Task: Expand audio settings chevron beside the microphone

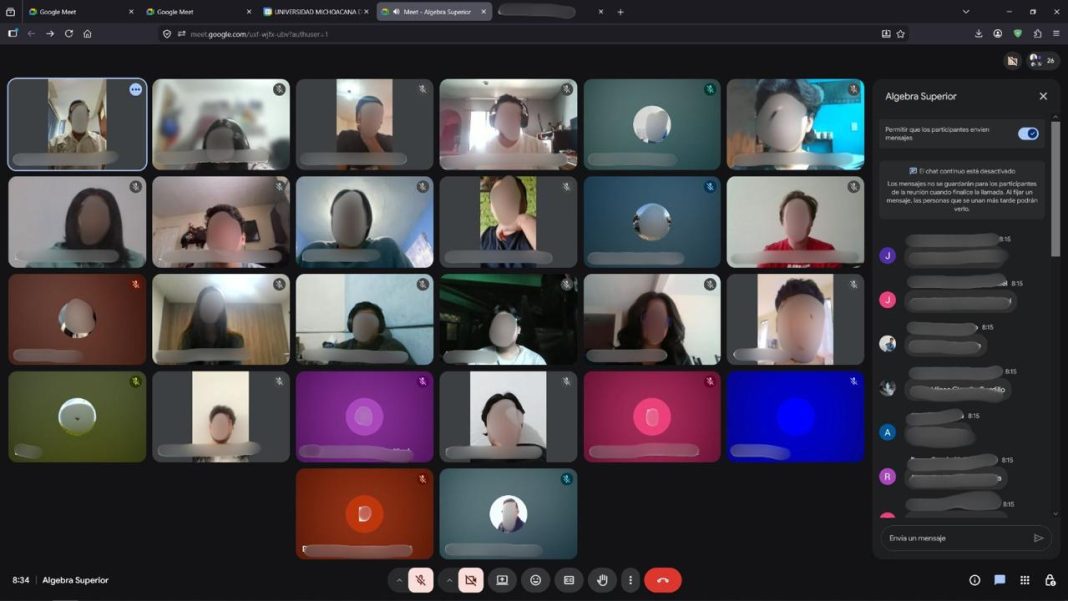Action: click(399, 580)
